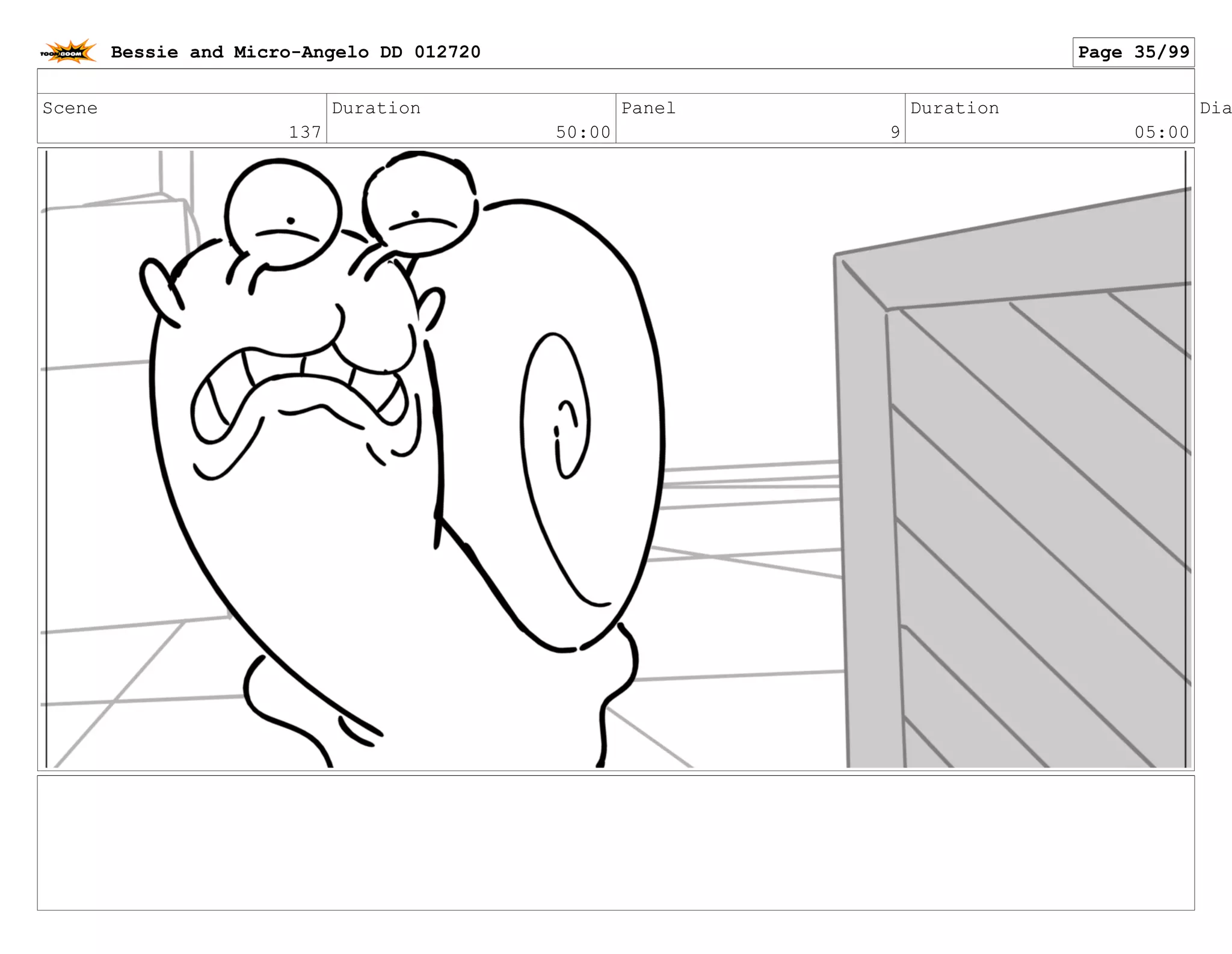
Task: Click the scene Duration header label
Action: [x=376, y=108]
